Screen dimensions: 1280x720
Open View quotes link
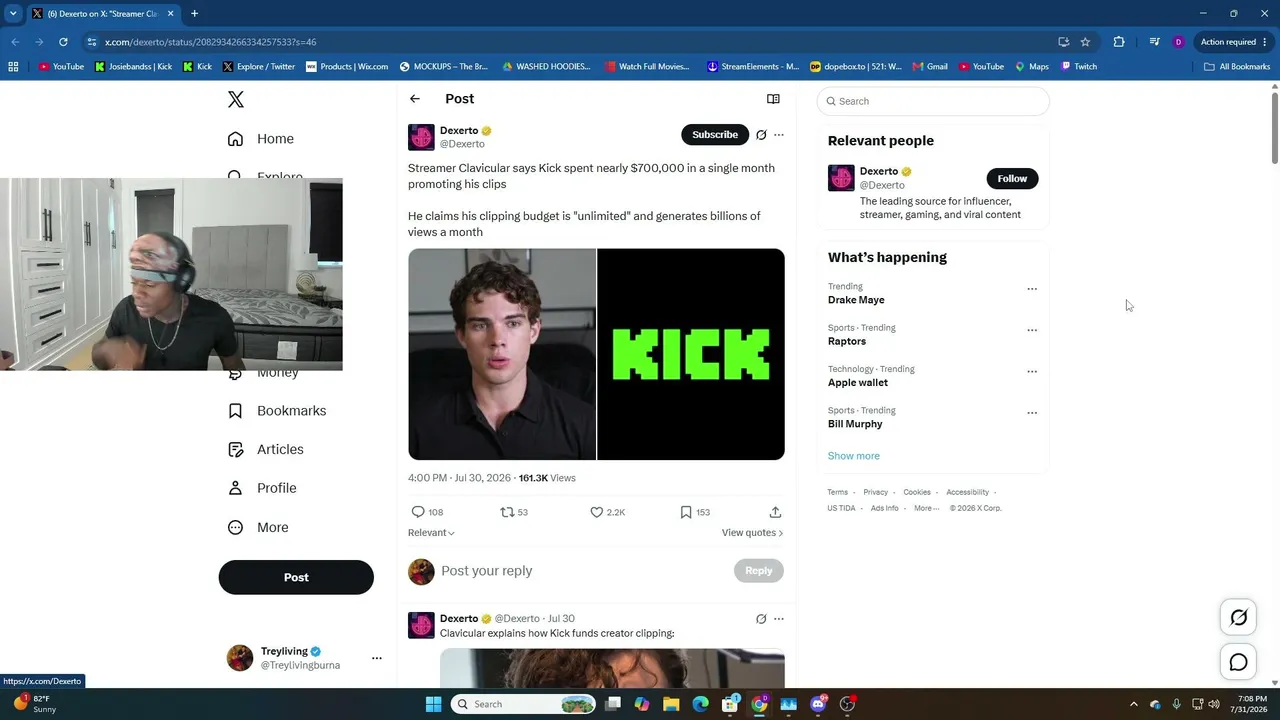(752, 533)
